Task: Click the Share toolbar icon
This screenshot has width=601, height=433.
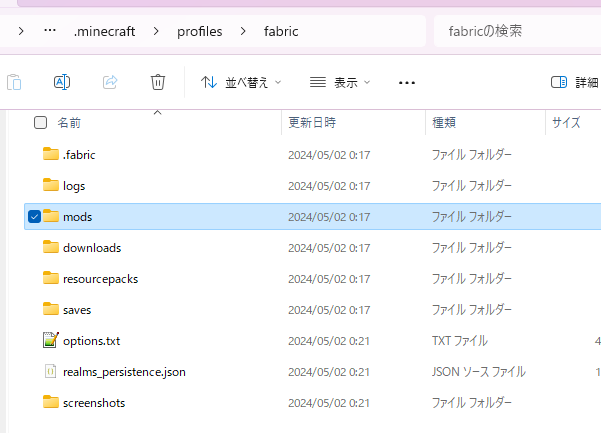Action: coord(110,82)
